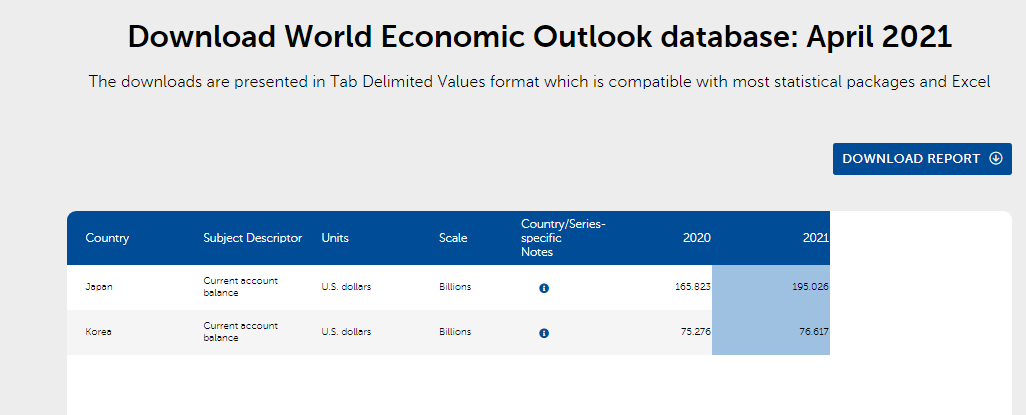
Task: Click the page title heading text
Action: [x=540, y=37]
